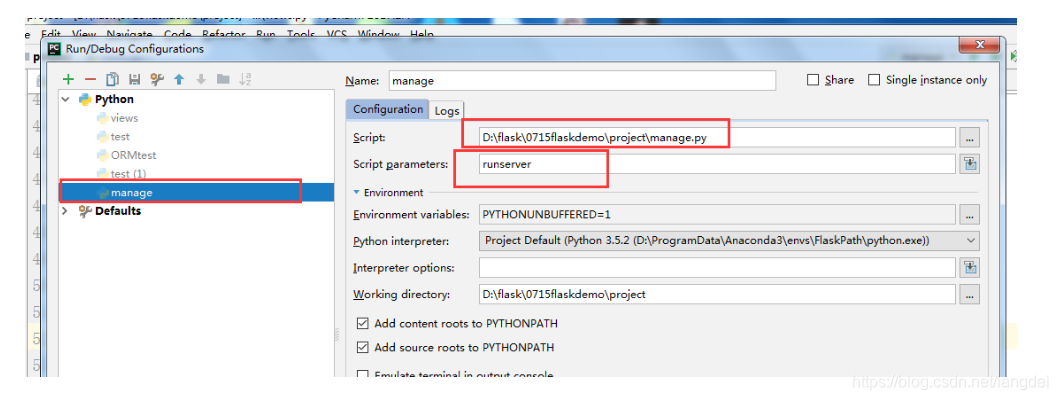Click the Working directory field
Viewport: 1058px width, 400px height.
(x=717, y=295)
